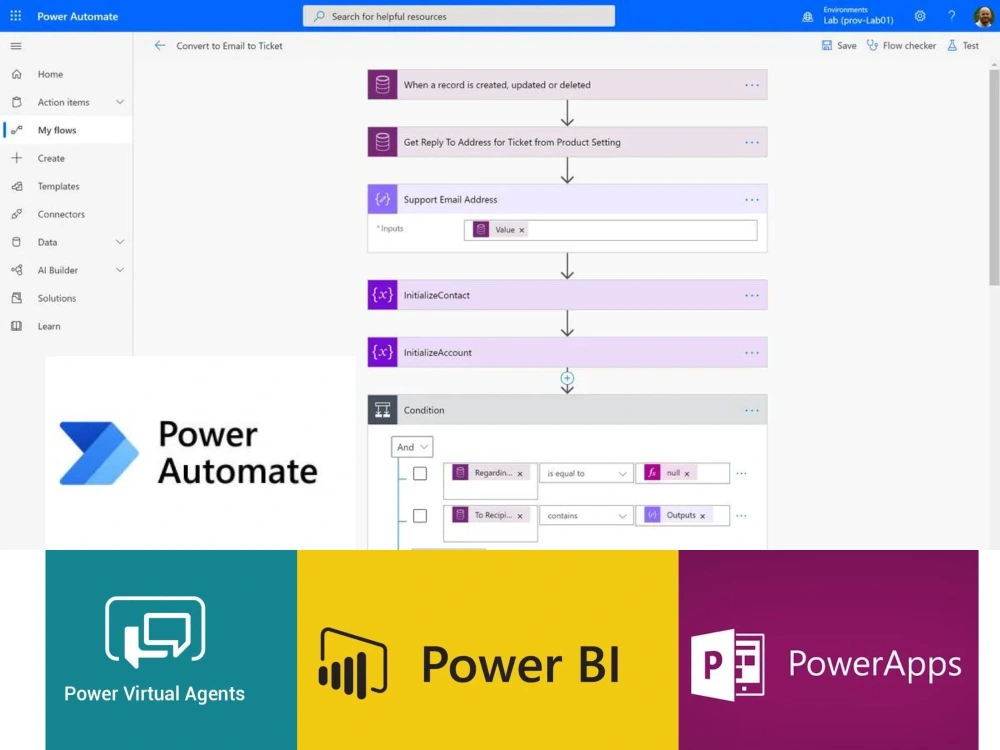Screen dimensions: 1000x750
Task: Select the InitializeContact variable icon
Action: click(x=382, y=294)
